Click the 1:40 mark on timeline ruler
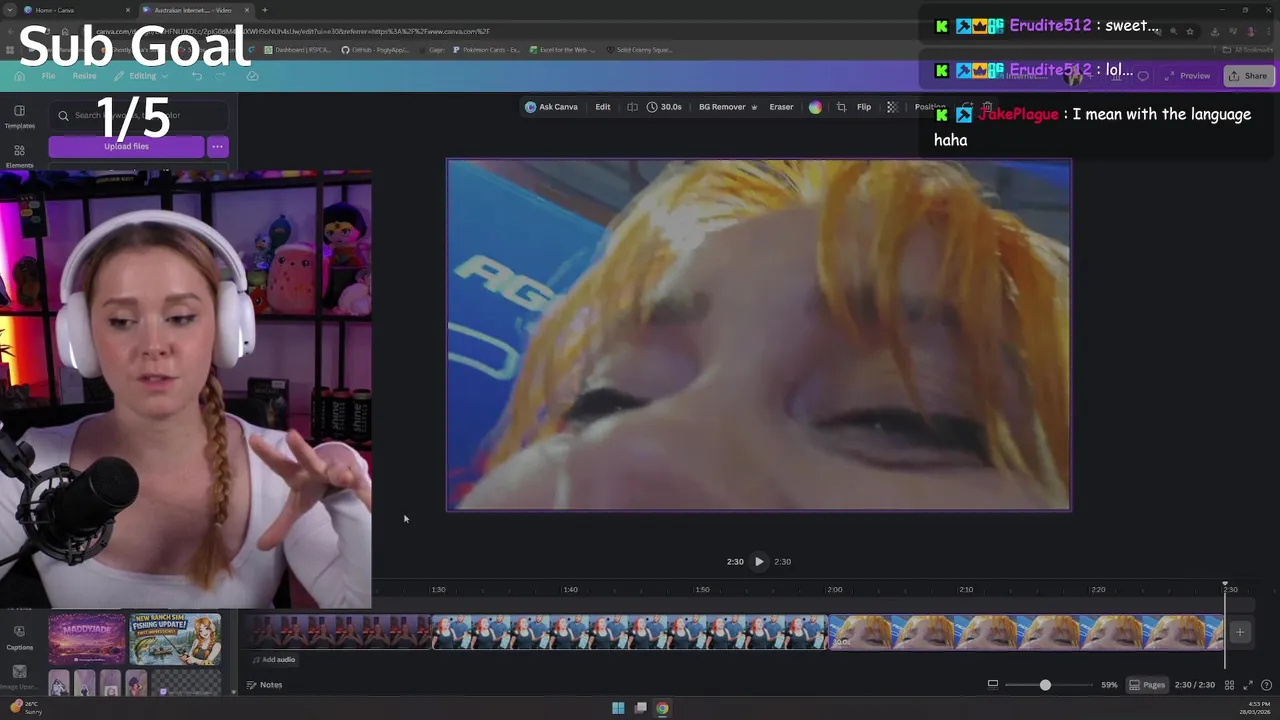This screenshot has height=720, width=1280. click(570, 590)
